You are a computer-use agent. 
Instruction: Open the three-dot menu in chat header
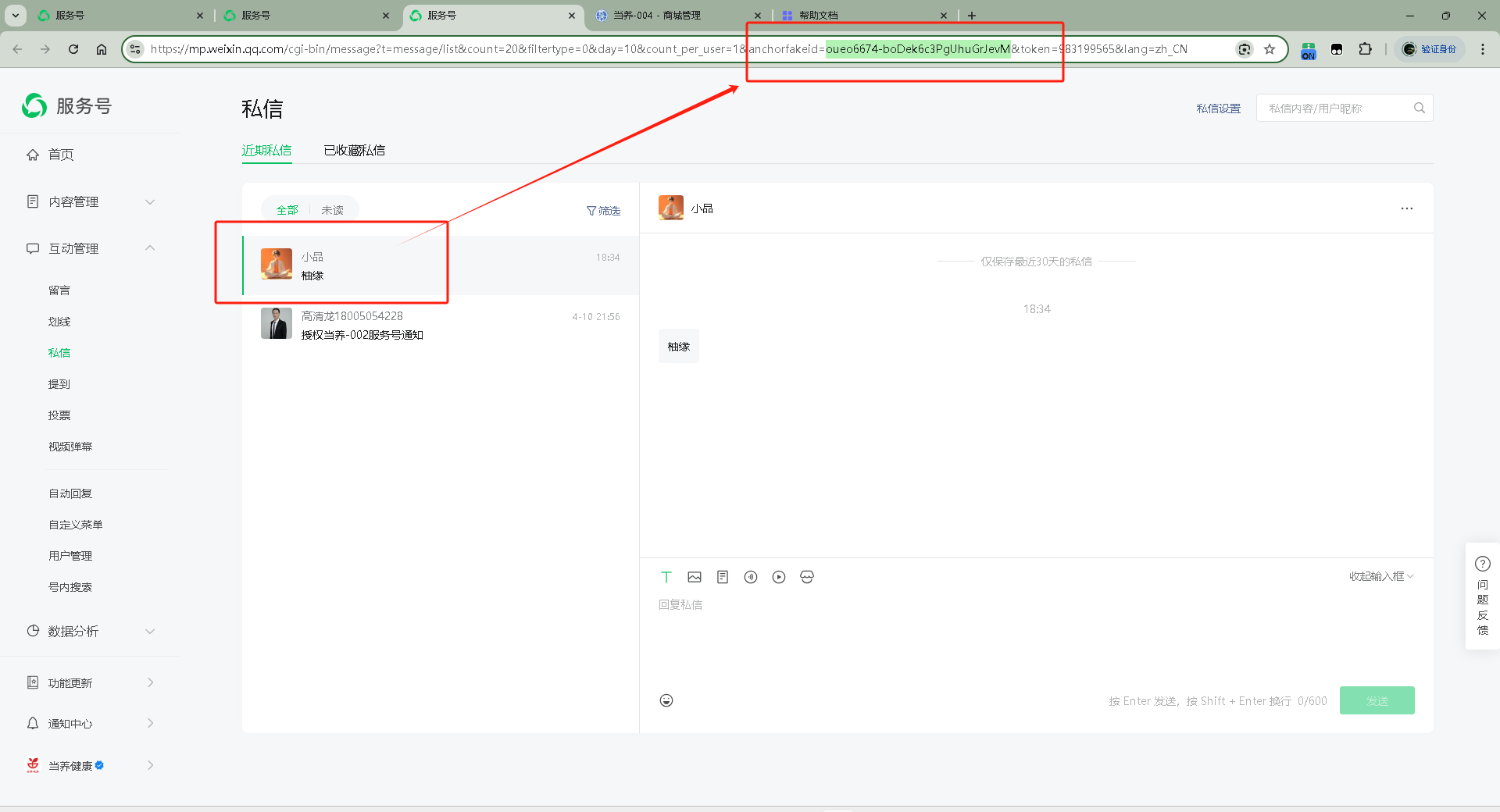coord(1406,208)
